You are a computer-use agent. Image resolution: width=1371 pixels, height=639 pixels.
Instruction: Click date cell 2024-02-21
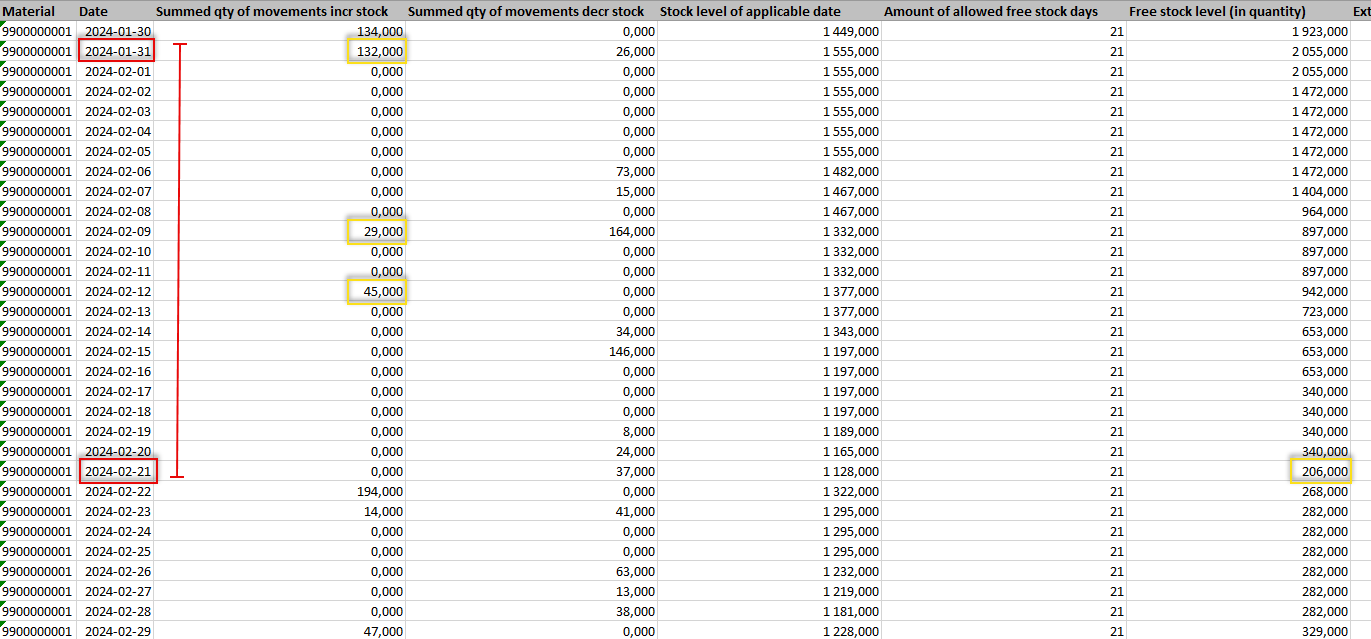(x=115, y=471)
